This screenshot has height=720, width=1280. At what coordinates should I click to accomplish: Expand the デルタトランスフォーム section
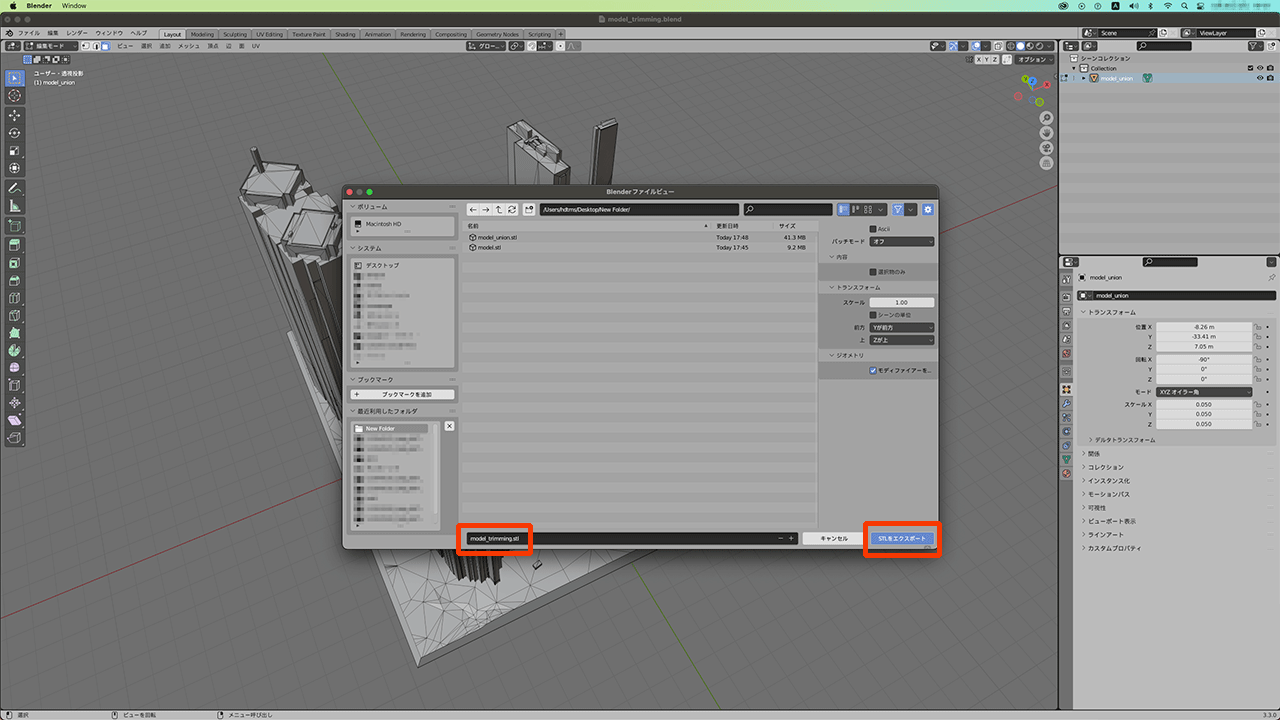1122,440
